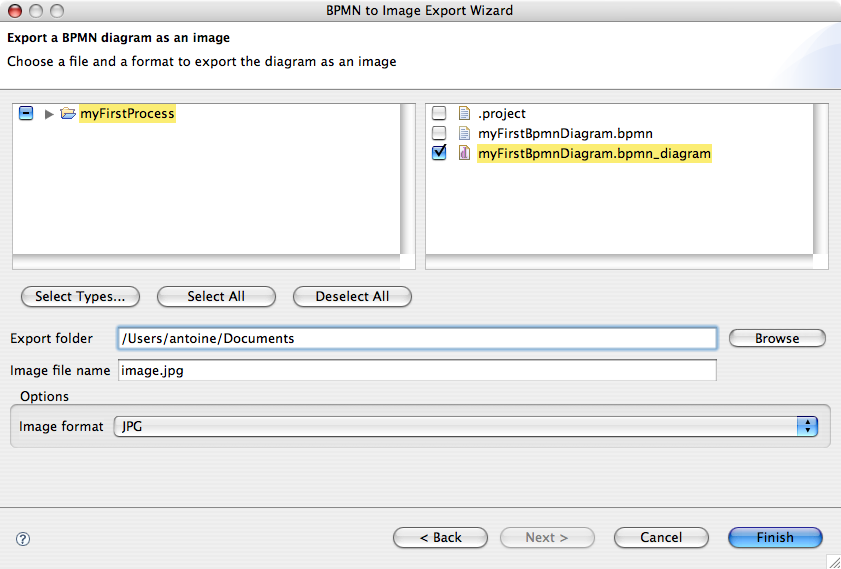Click the right pane horizontal scrollbar

[619, 262]
